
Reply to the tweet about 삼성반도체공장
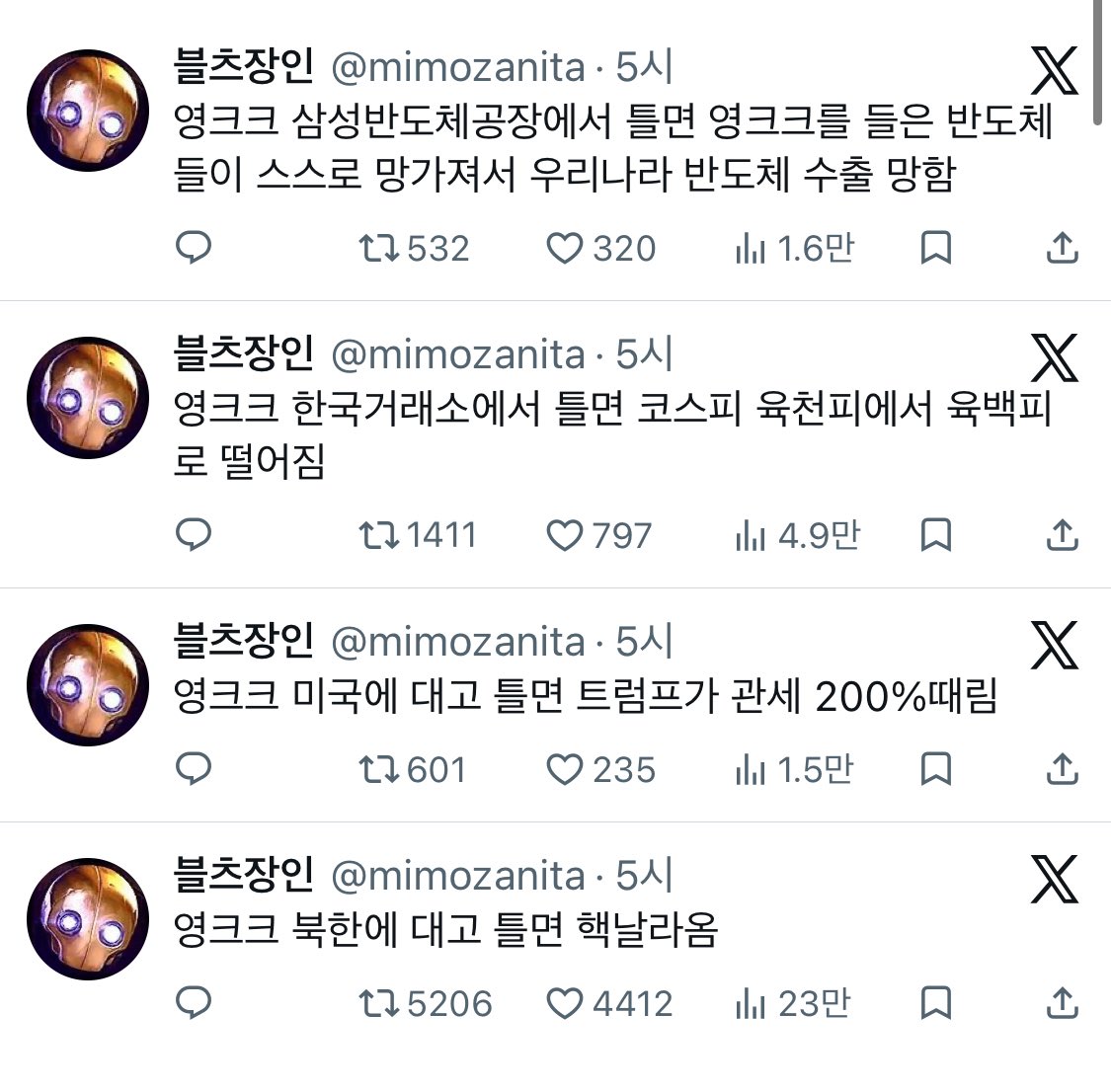(194, 247)
